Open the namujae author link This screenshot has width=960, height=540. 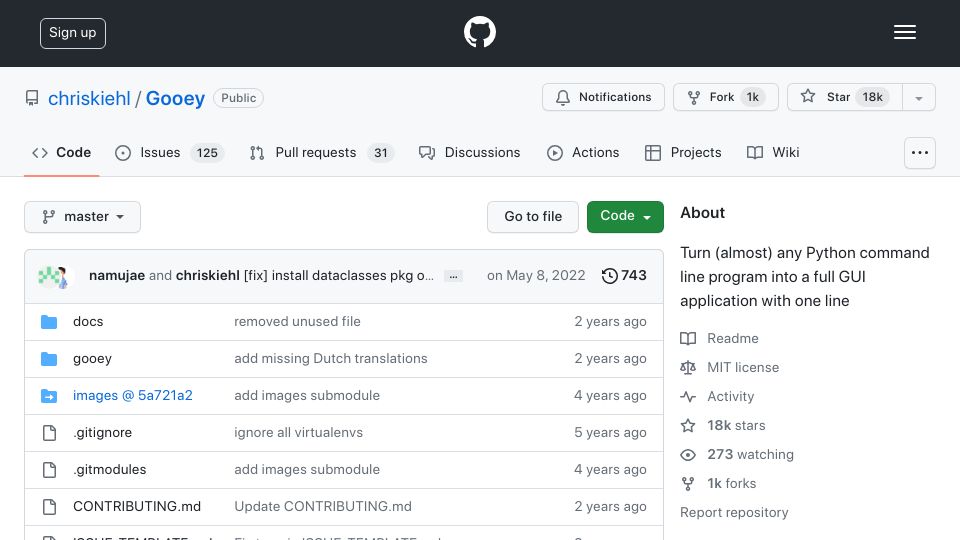tap(117, 276)
